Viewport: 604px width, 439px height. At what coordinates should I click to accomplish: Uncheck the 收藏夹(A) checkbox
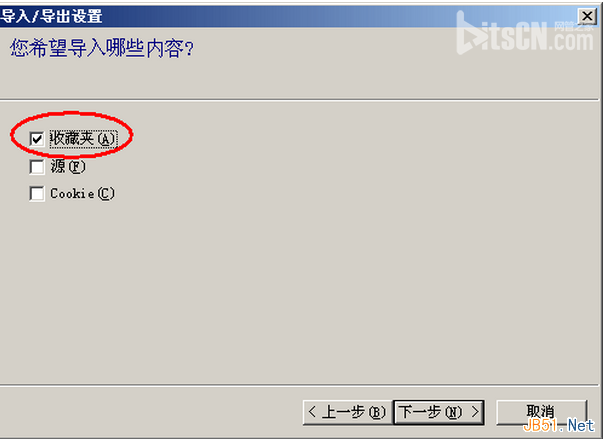click(x=37, y=139)
